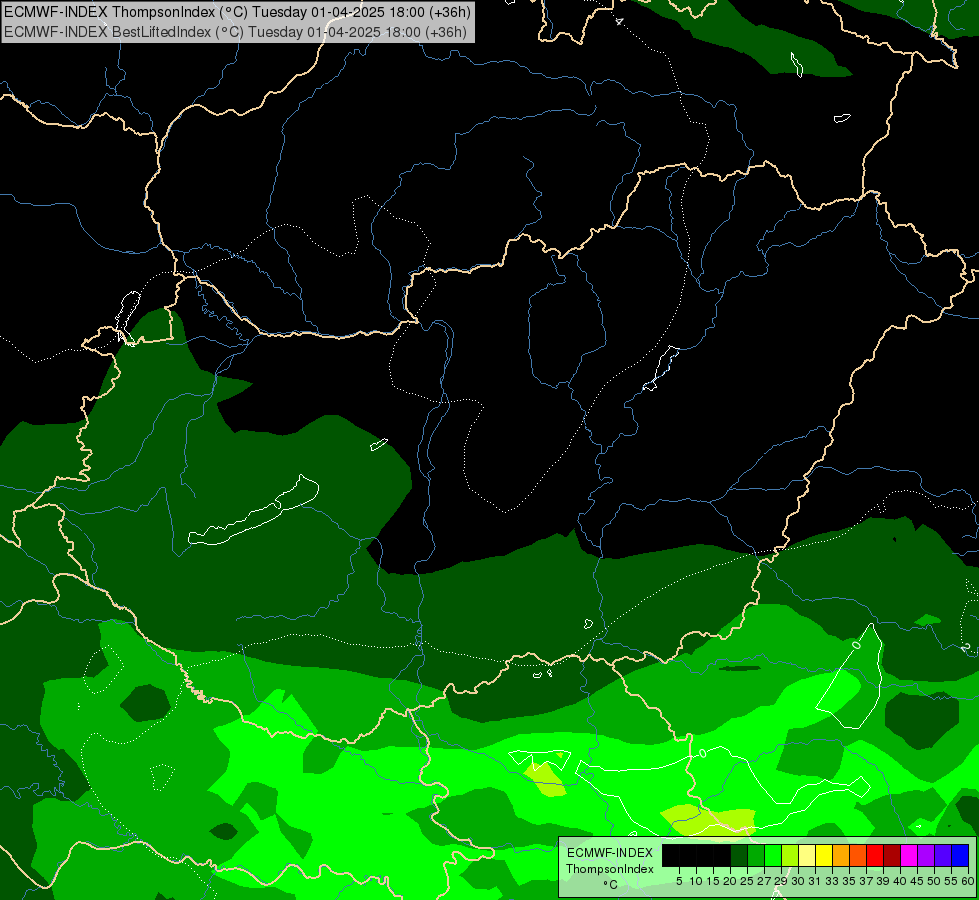Viewport: 979px width, 900px height.
Task: Pick the yellow-green 29–30 legend swatch
Action: pyautogui.click(x=790, y=855)
